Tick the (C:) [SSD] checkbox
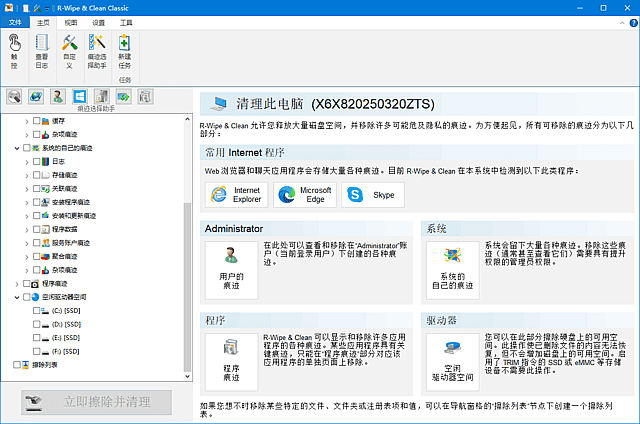This screenshot has height=424, width=640. [x=36, y=310]
